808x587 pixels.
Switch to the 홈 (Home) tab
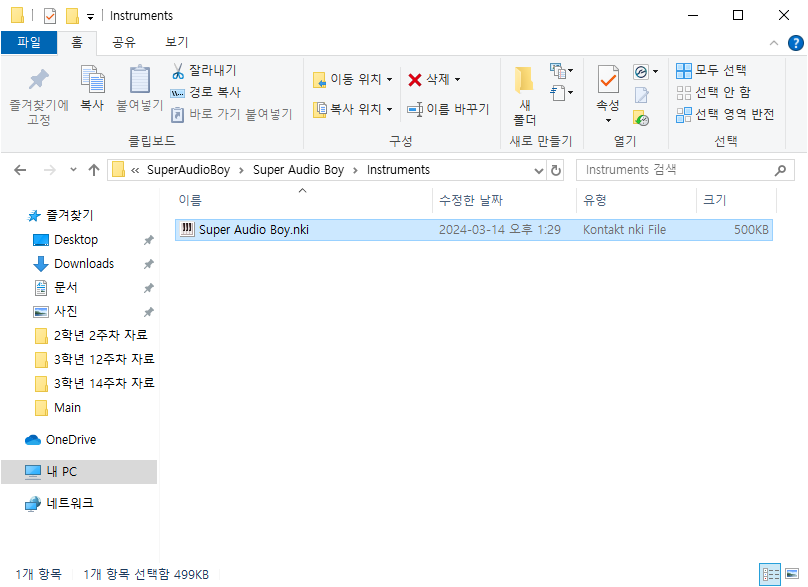coord(77,42)
